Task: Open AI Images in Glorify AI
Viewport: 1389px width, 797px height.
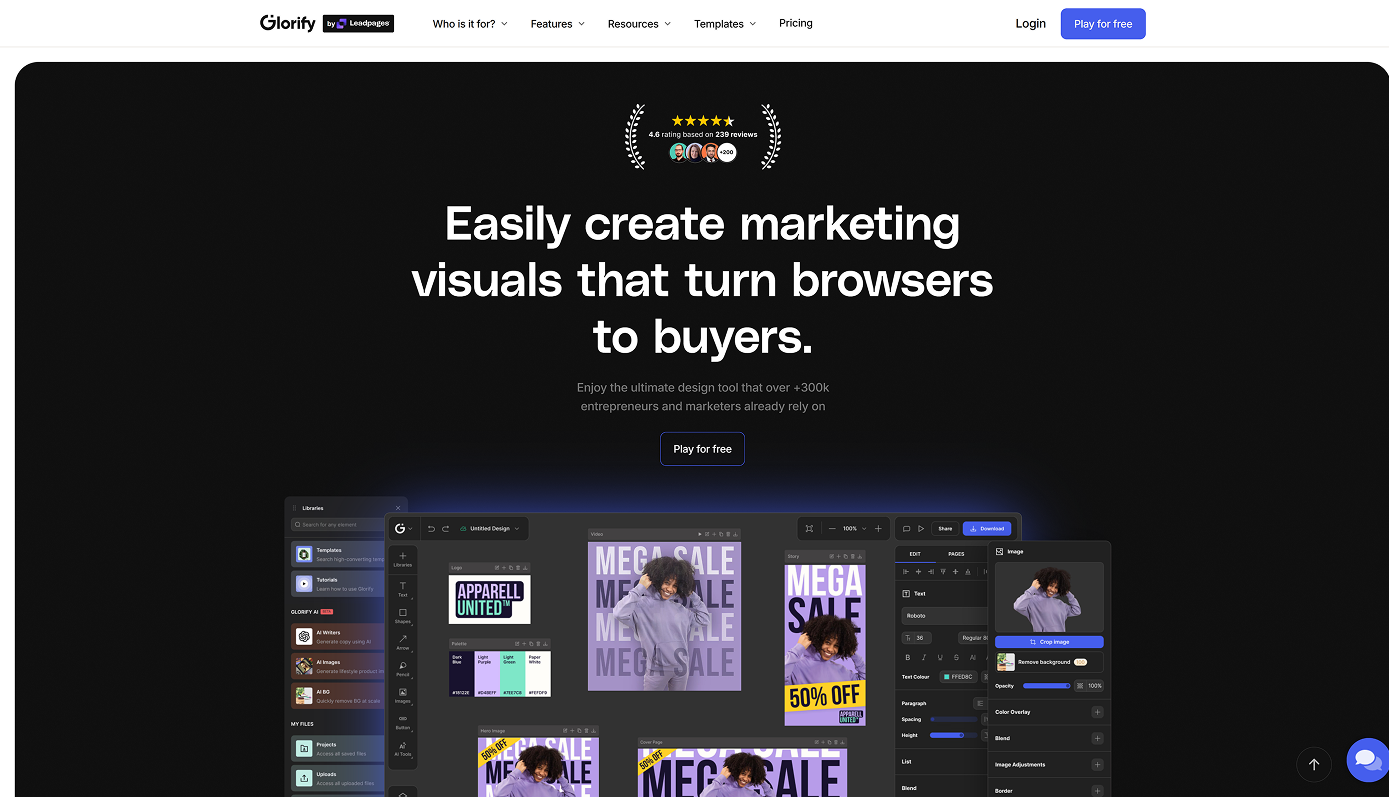Action: (x=338, y=666)
